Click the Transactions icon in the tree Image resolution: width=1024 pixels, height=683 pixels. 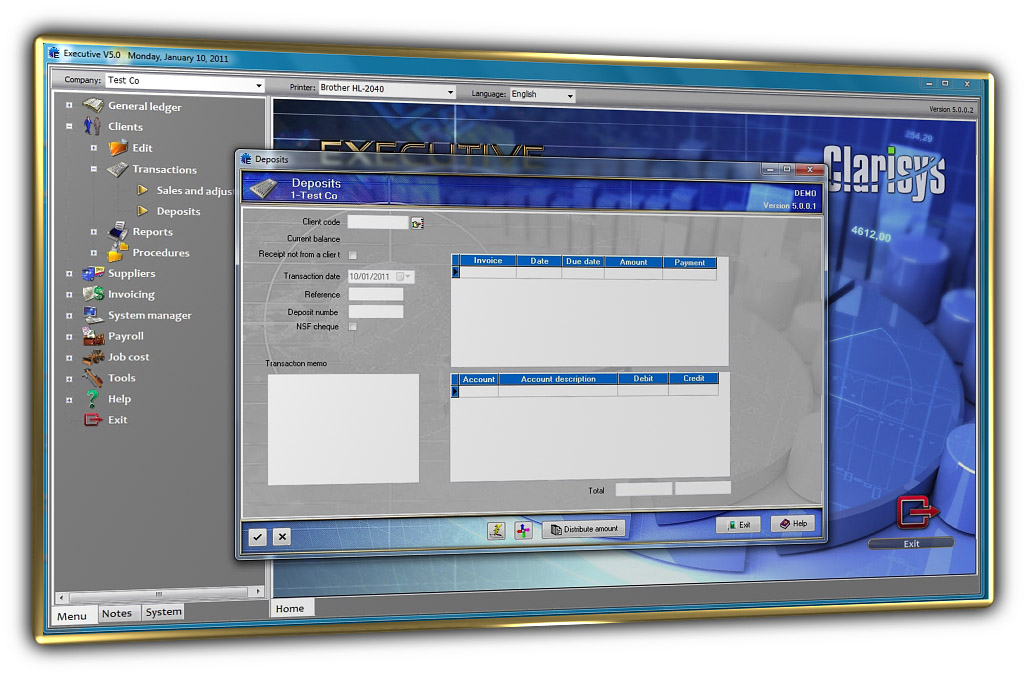(118, 169)
